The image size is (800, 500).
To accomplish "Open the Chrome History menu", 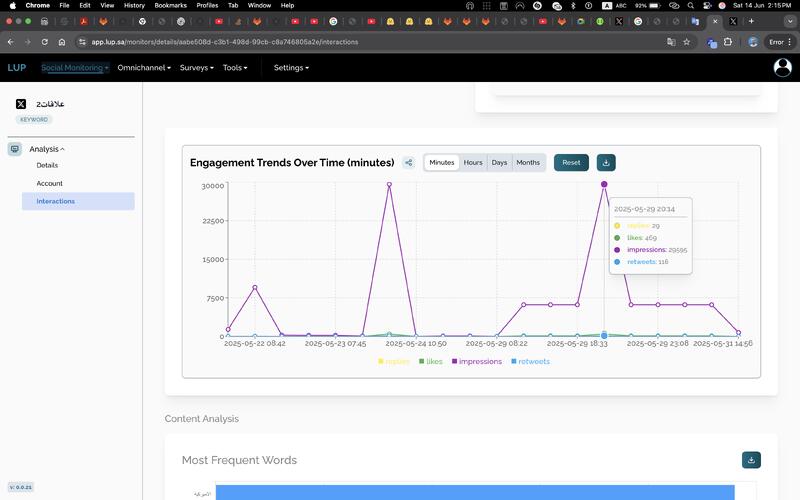I will [134, 5].
